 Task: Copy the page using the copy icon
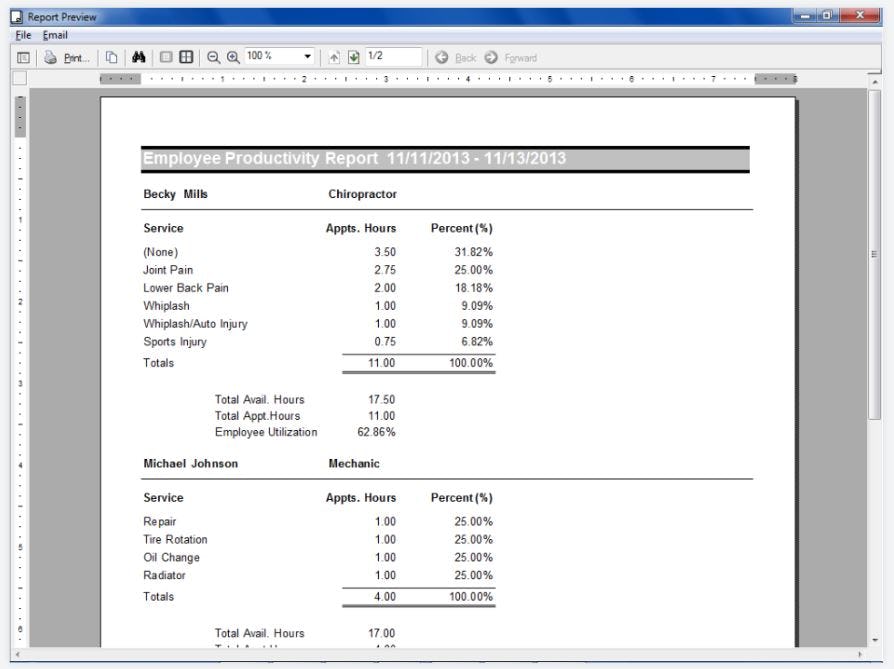[112, 58]
